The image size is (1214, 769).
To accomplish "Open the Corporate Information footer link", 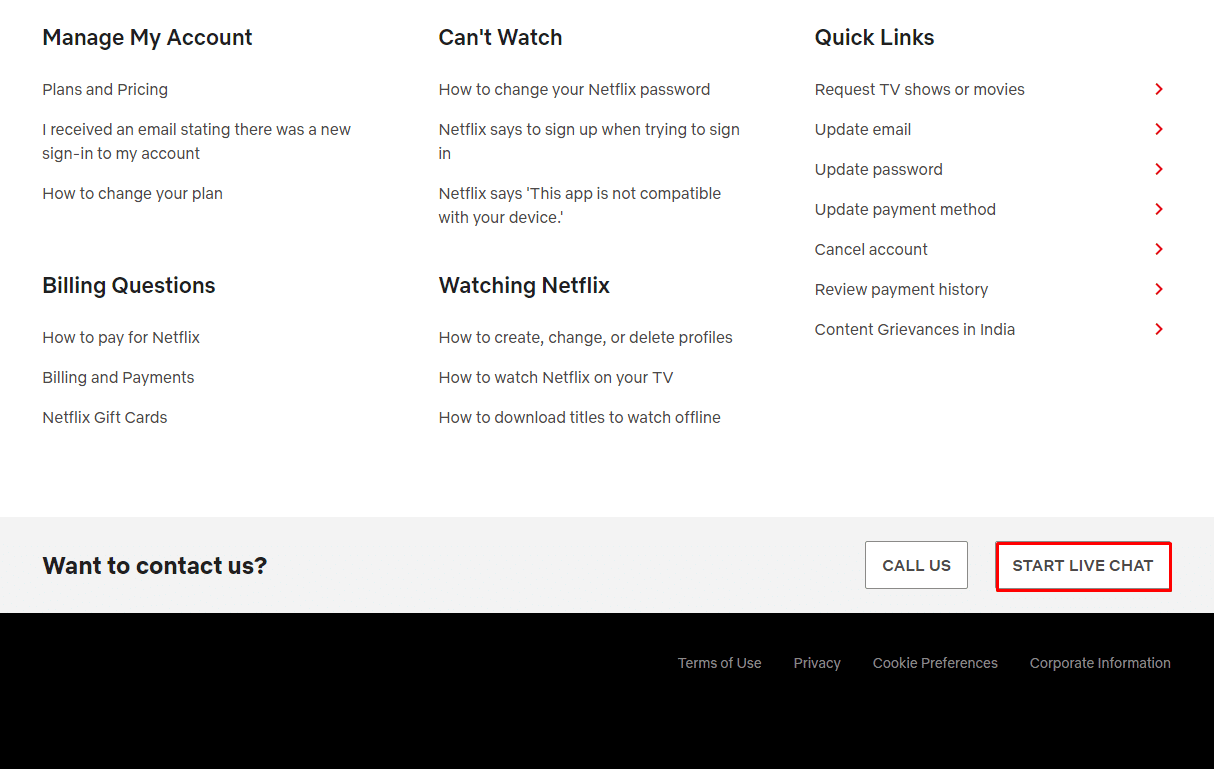I will 1100,663.
